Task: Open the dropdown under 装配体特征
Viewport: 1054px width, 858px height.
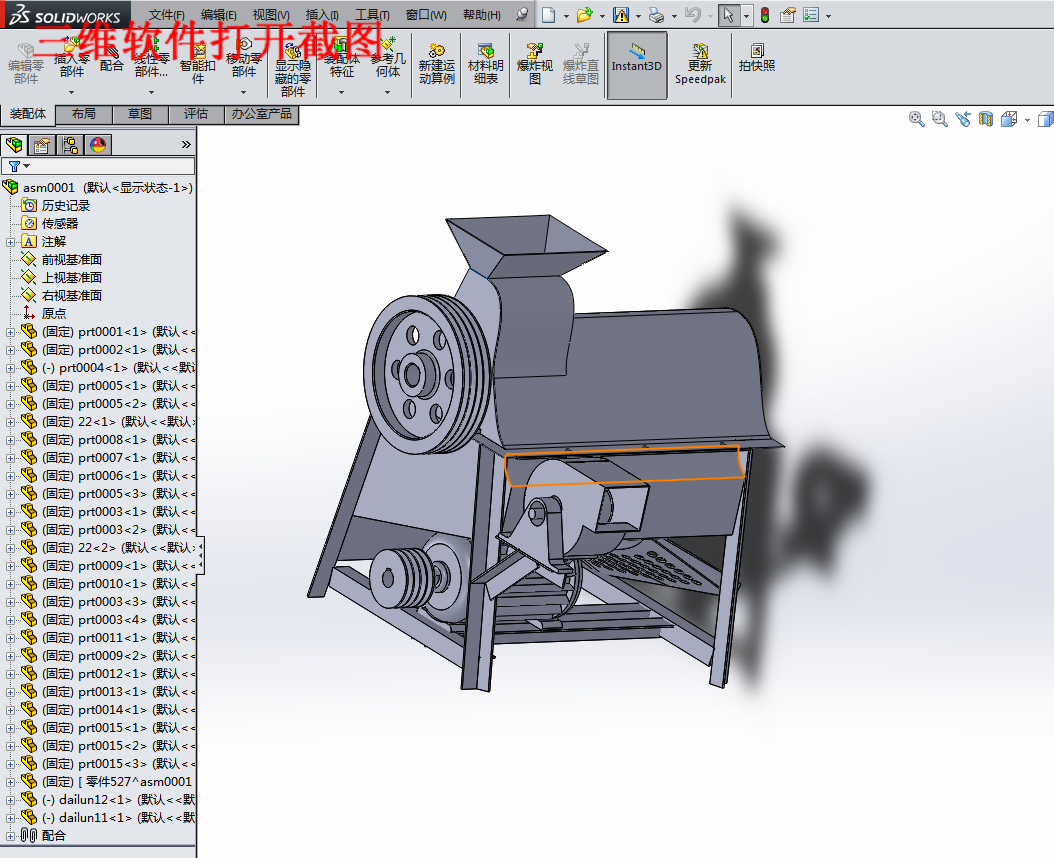Action: (341, 92)
